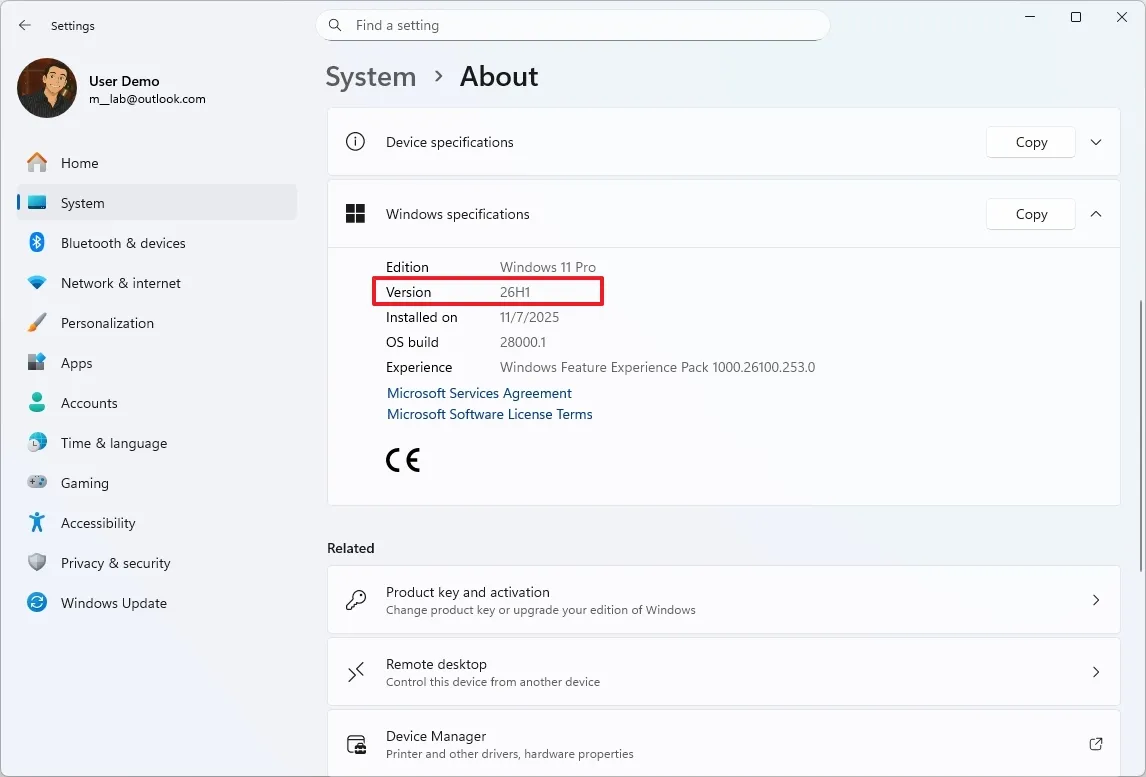Expand the Device specifications section
Screen dimensions: 1146x777
1095,142
